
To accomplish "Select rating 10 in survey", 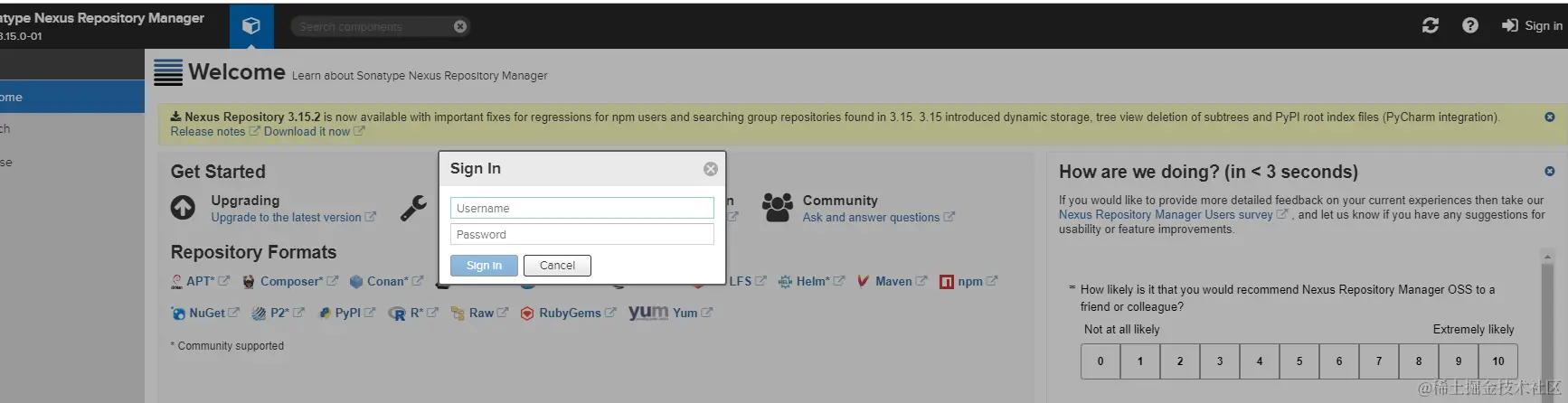I will tap(1497, 361).
